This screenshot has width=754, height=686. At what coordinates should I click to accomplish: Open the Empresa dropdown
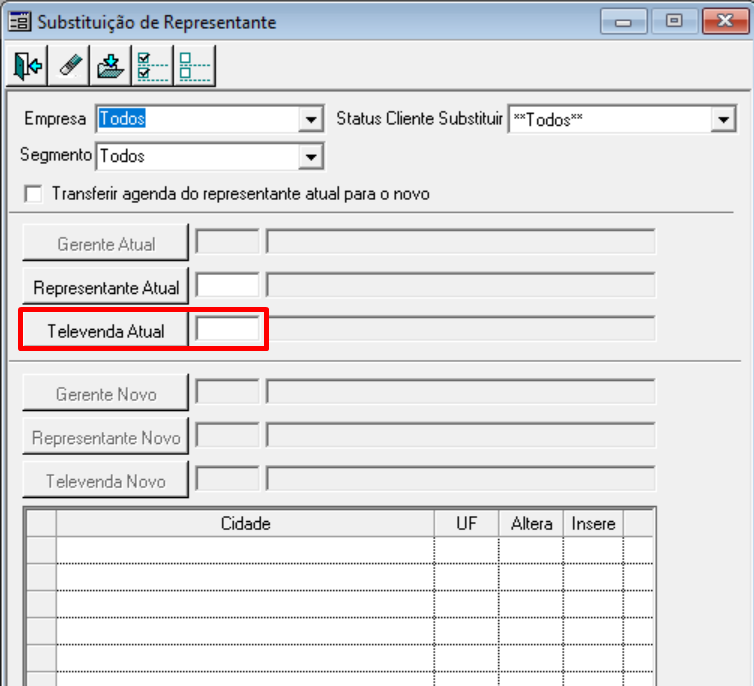coord(311,119)
